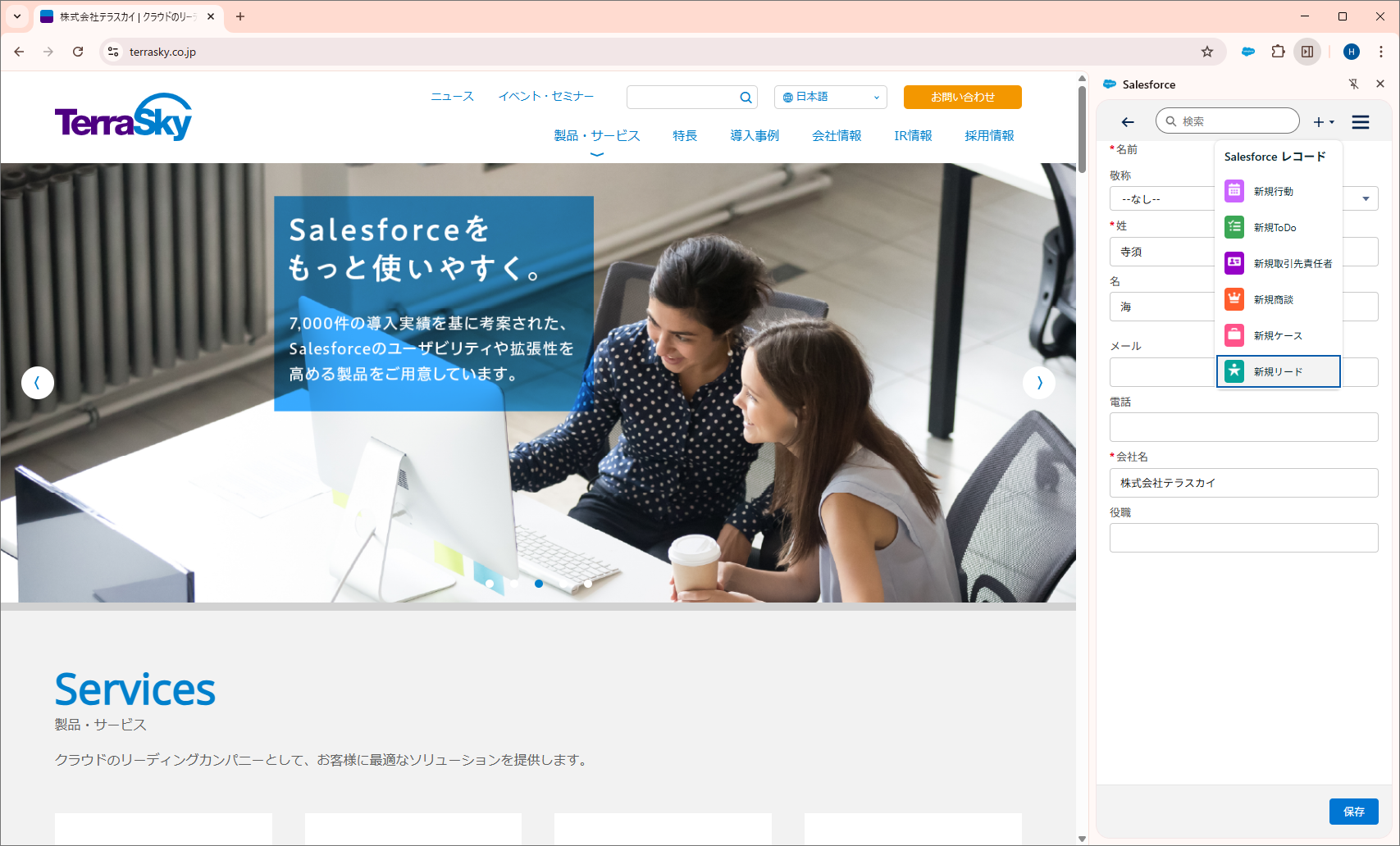Select the last carousel dot
This screenshot has width=1400, height=846.
588,584
